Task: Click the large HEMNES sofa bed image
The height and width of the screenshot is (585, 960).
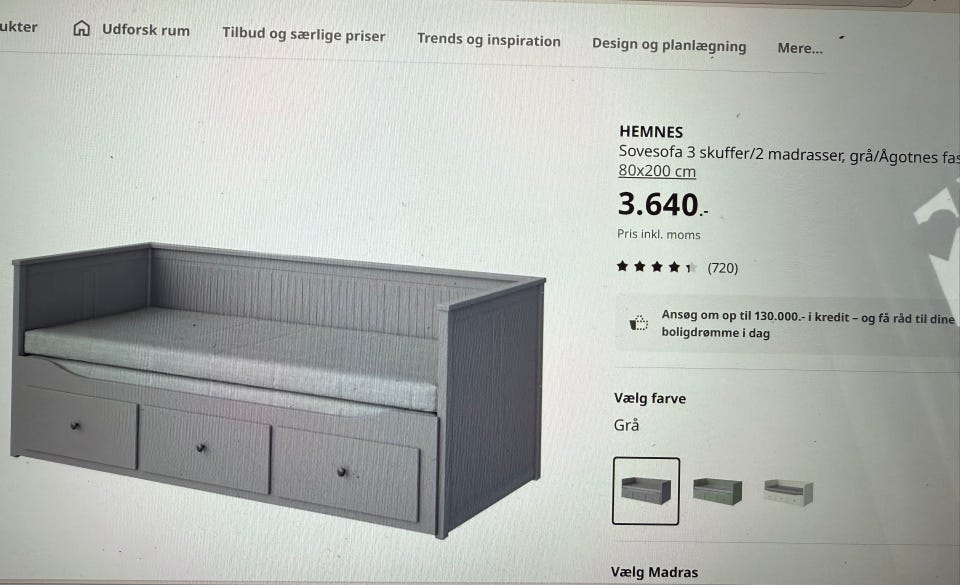Action: [x=279, y=390]
